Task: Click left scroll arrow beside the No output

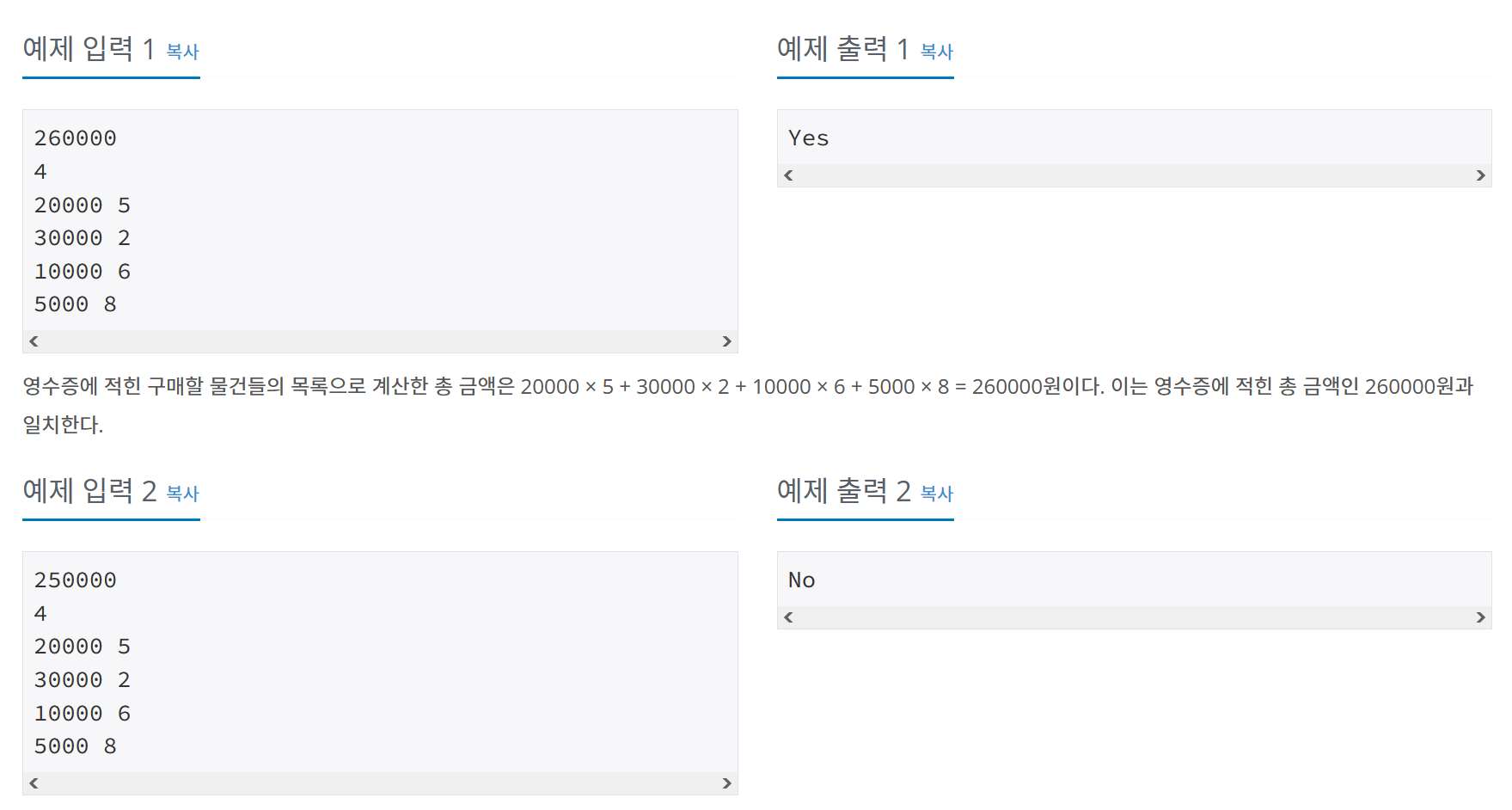Action: point(787,617)
